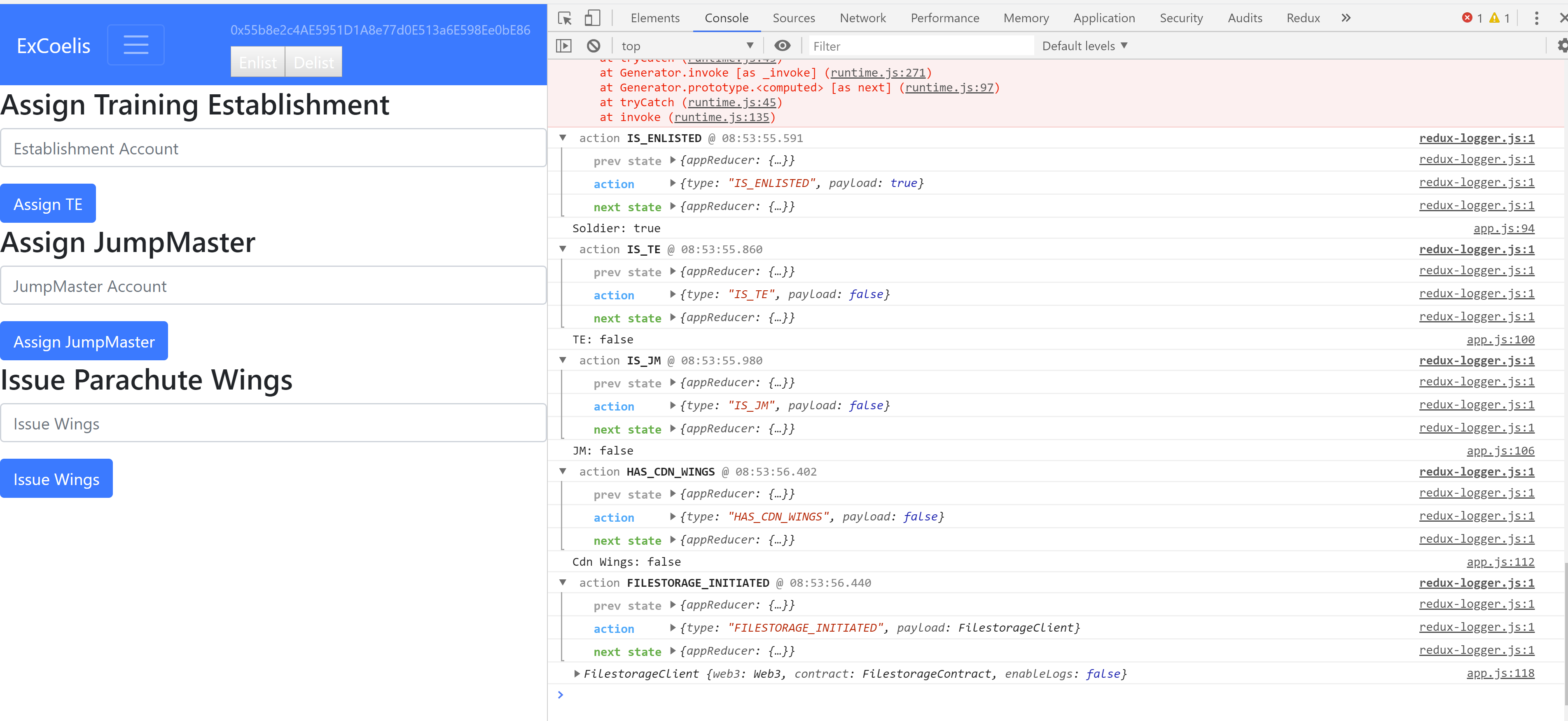The height and width of the screenshot is (721, 1568).
Task: Show more DevTools tabs chevron
Action: pos(1346,18)
